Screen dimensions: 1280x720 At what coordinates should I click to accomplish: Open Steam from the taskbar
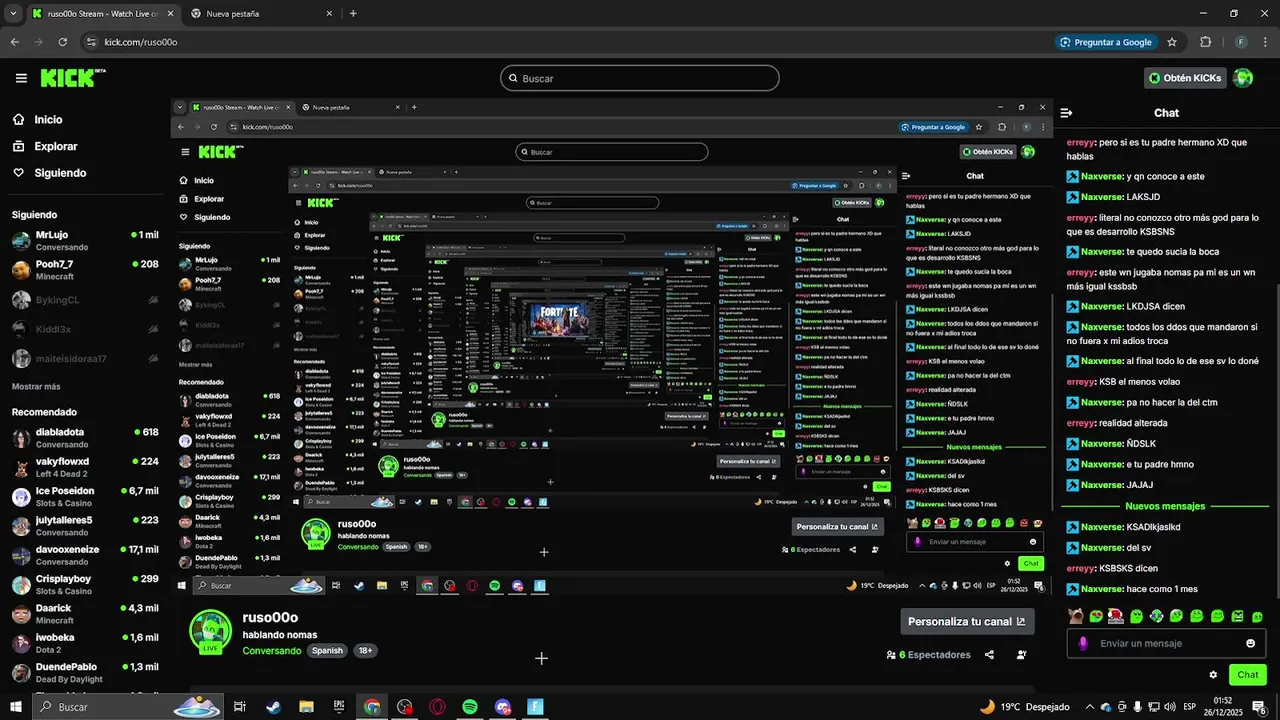pos(273,706)
